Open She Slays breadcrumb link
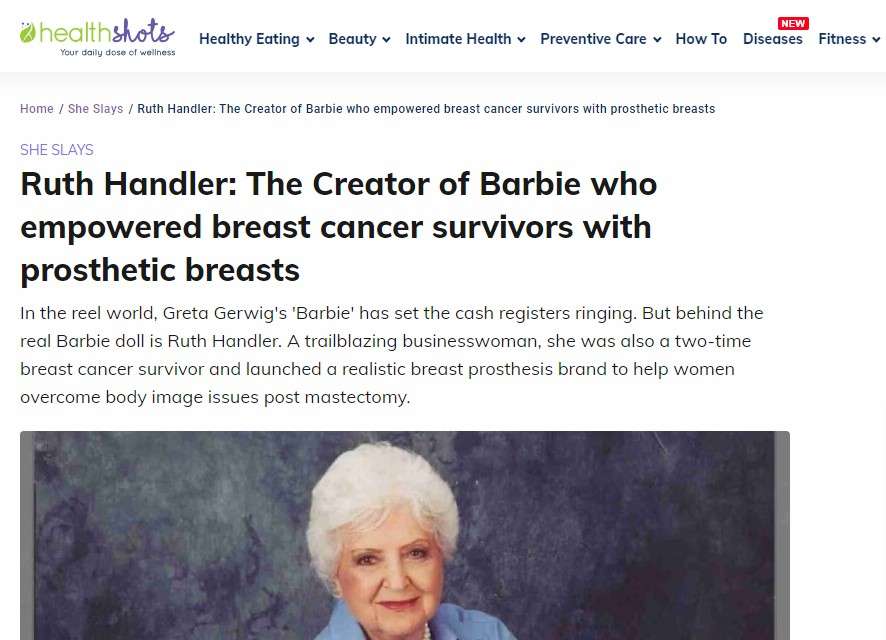The width and height of the screenshot is (886, 640). click(95, 109)
